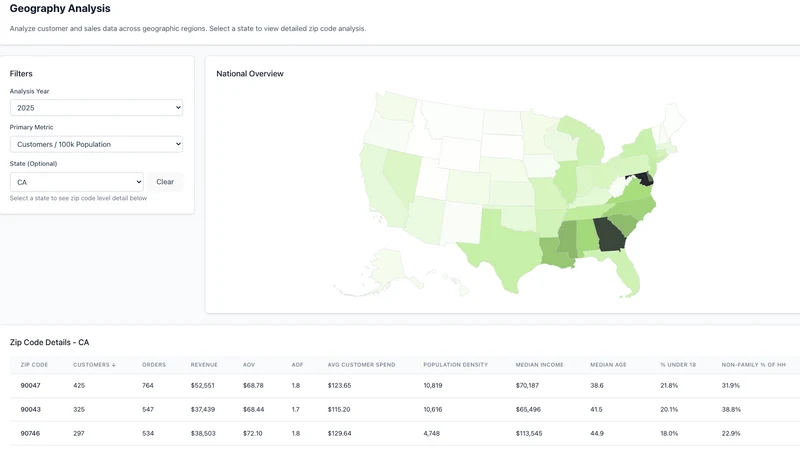The height and width of the screenshot is (450, 800).
Task: Click revenue value $38,503
Action: 203,434
